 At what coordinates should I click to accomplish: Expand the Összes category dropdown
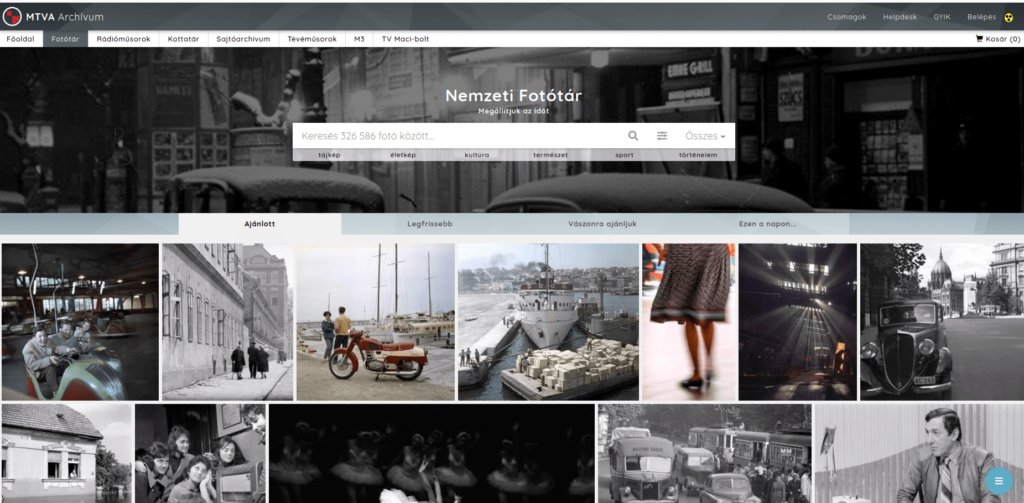pos(705,135)
